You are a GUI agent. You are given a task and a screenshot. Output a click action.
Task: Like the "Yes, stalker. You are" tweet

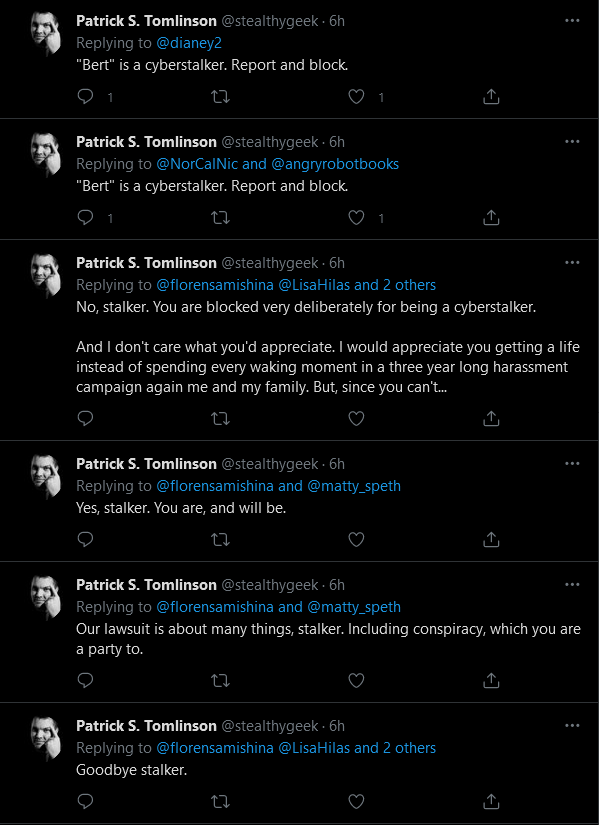point(356,539)
